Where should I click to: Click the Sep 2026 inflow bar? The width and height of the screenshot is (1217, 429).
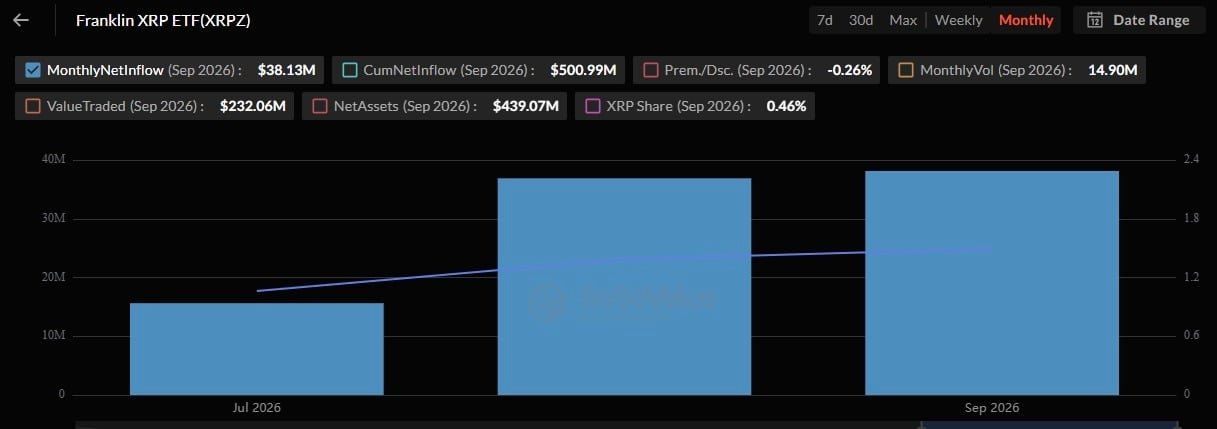pyautogui.click(x=992, y=283)
